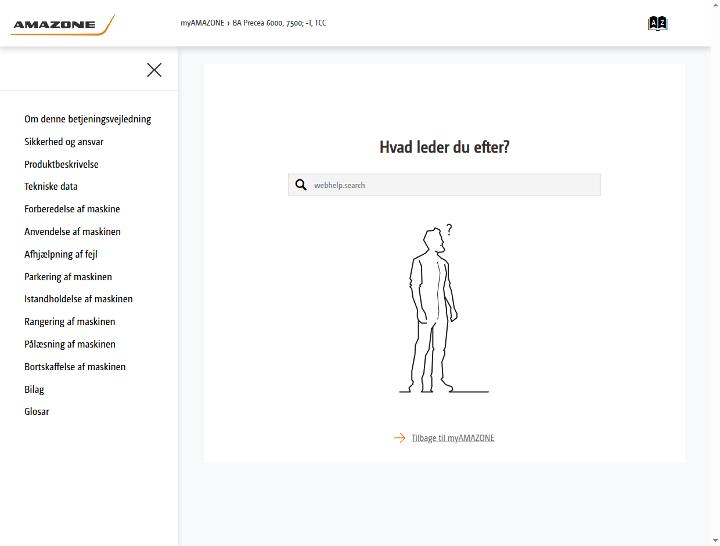Open Sikkerhed og ansvar section
Image resolution: width=720 pixels, height=546 pixels.
pos(64,141)
